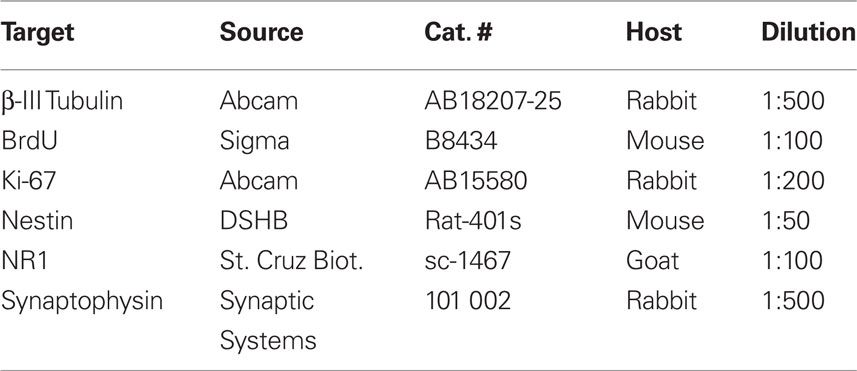Click the Host column header

point(654,33)
